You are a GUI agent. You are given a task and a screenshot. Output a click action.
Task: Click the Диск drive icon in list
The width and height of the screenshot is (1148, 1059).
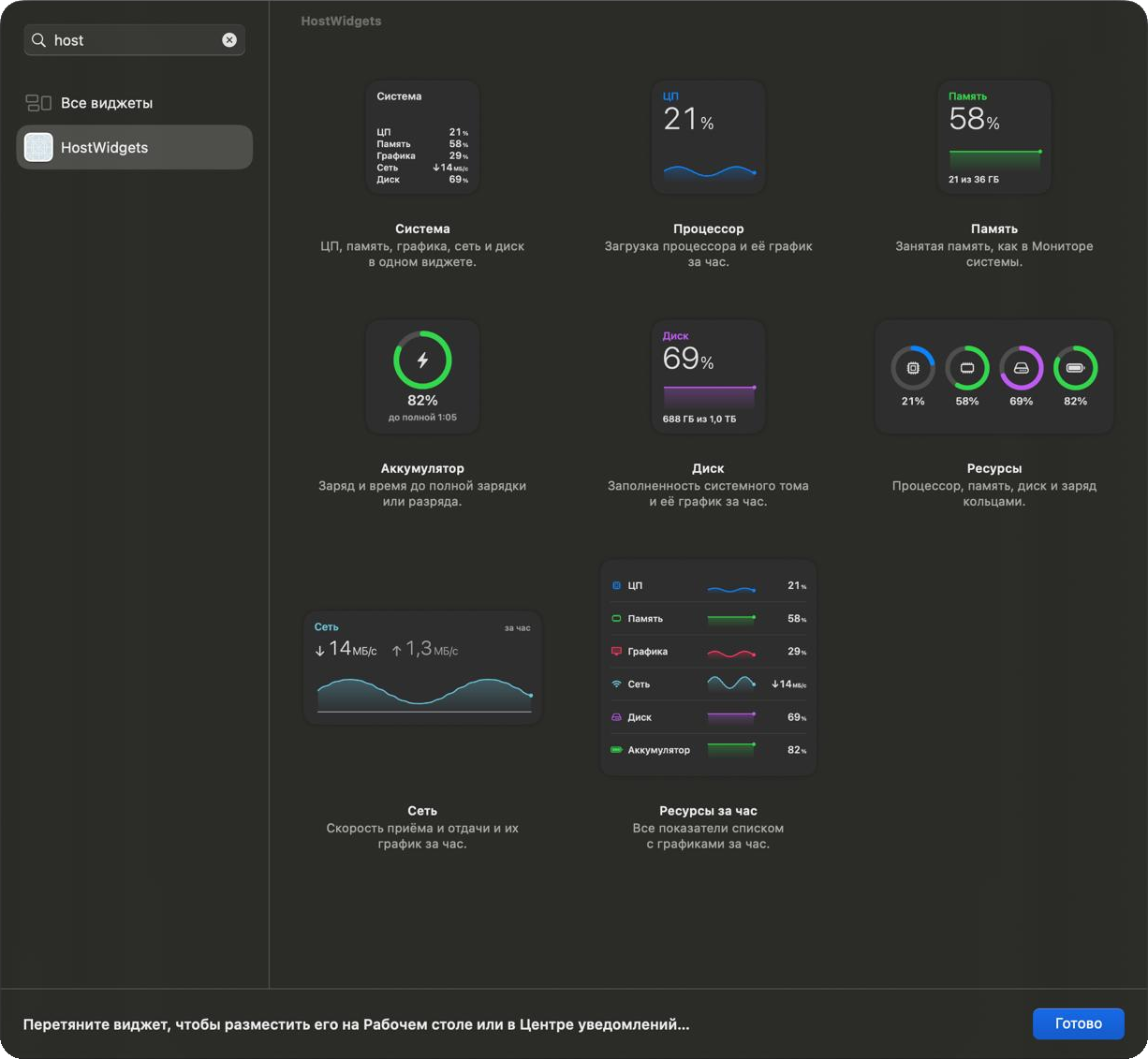click(616, 716)
